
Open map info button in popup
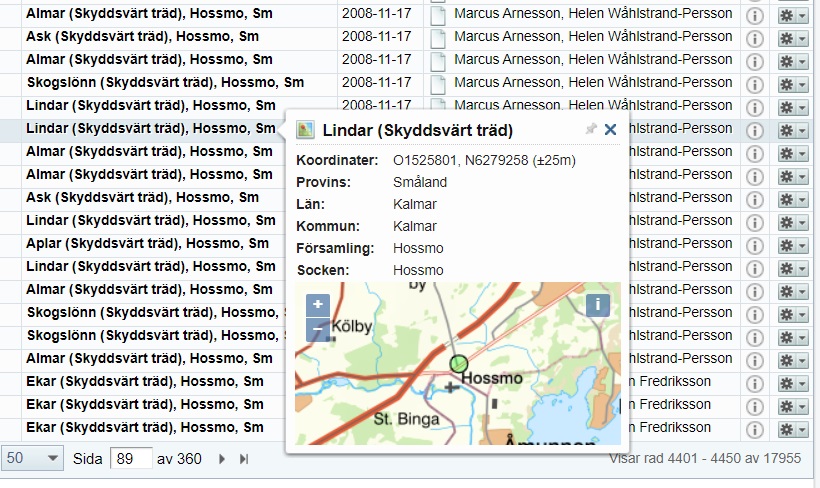[x=597, y=305]
